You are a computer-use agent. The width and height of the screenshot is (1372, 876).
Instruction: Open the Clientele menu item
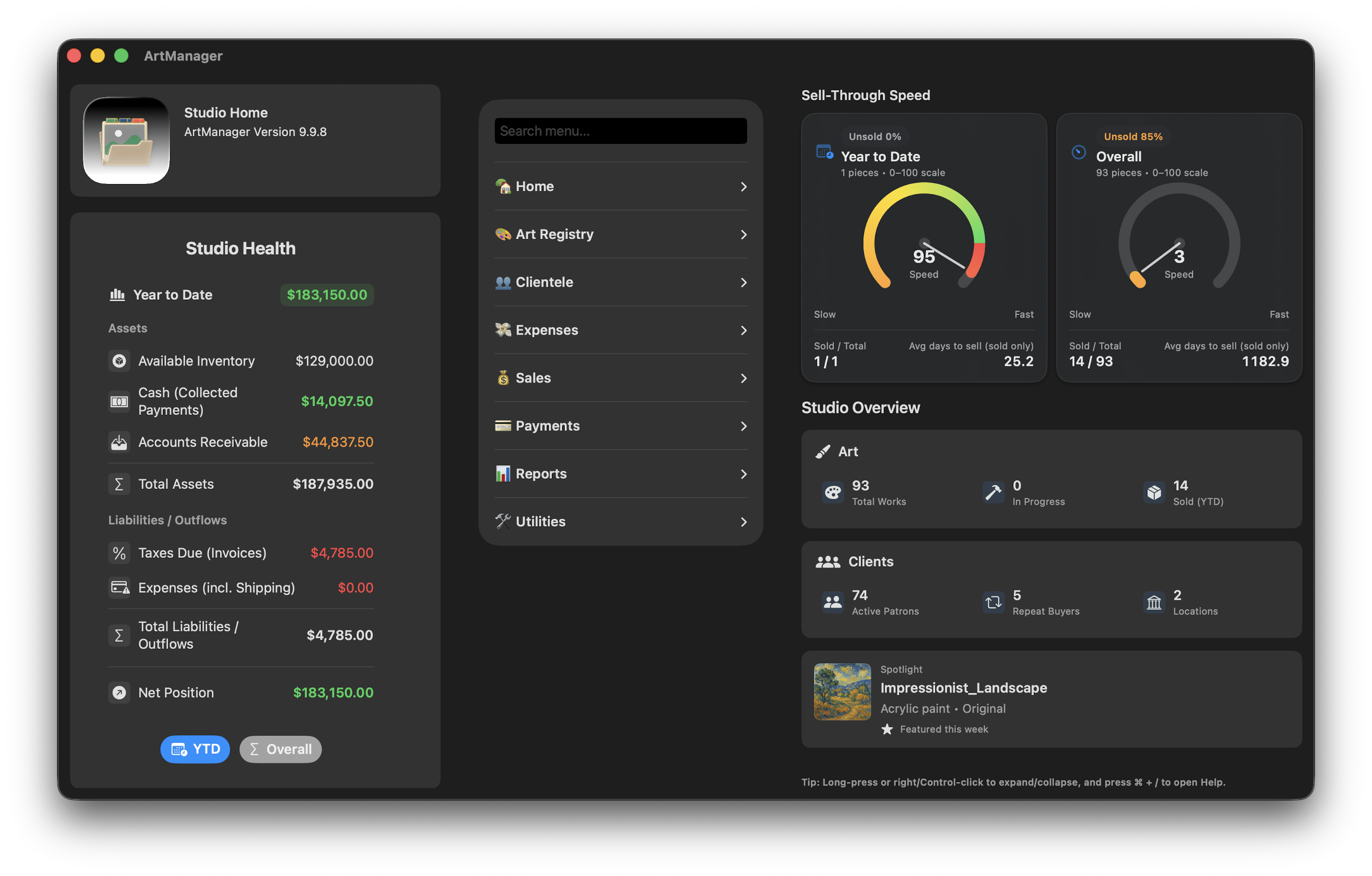[x=544, y=282]
